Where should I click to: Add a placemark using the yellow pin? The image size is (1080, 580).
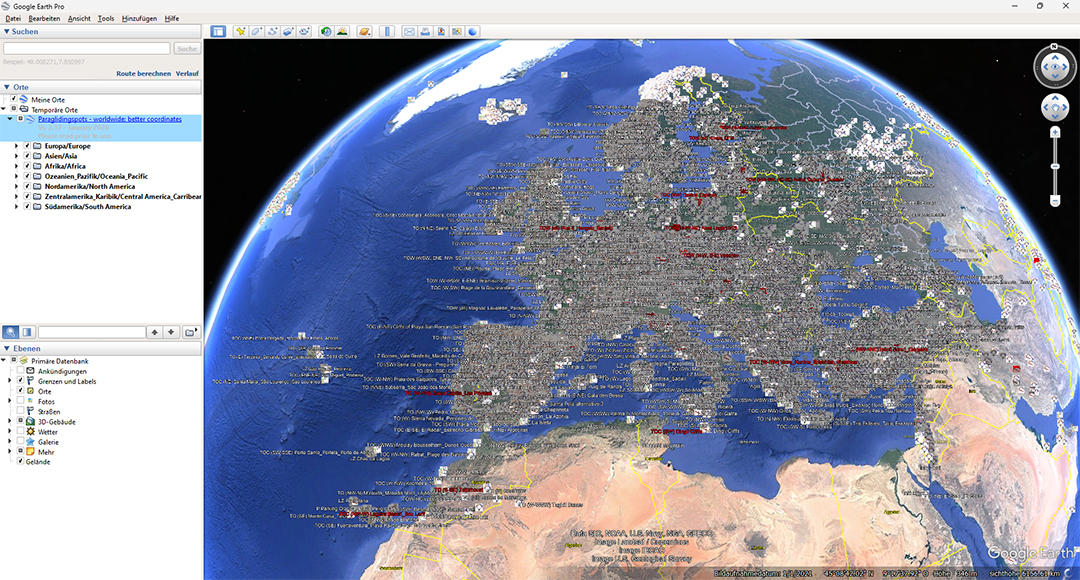point(241,31)
